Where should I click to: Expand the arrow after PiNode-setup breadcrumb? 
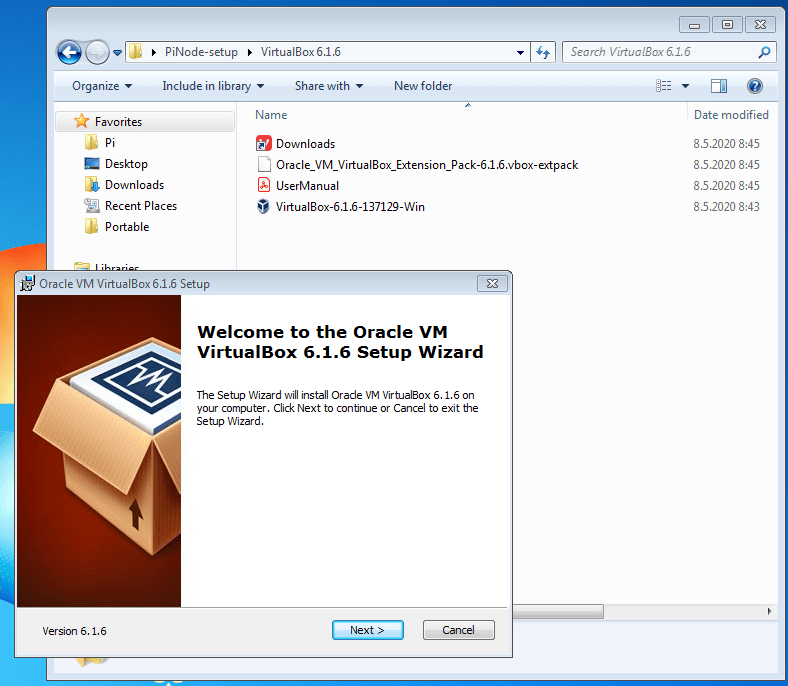pos(249,52)
